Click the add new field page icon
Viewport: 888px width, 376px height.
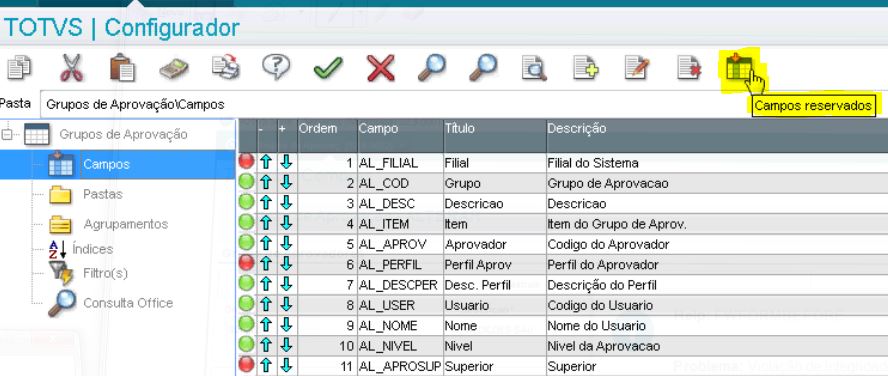pyautogui.click(x=586, y=68)
